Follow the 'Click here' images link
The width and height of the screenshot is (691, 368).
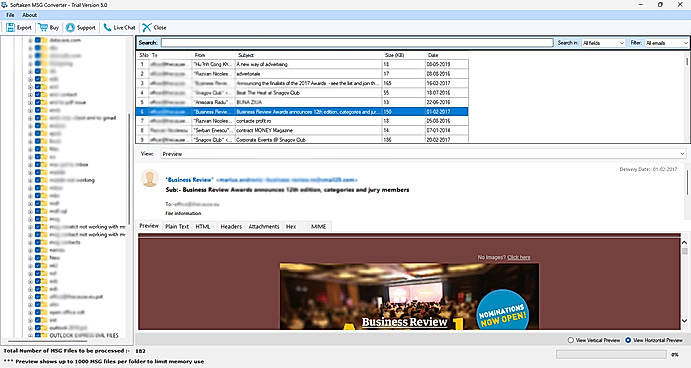pos(519,257)
